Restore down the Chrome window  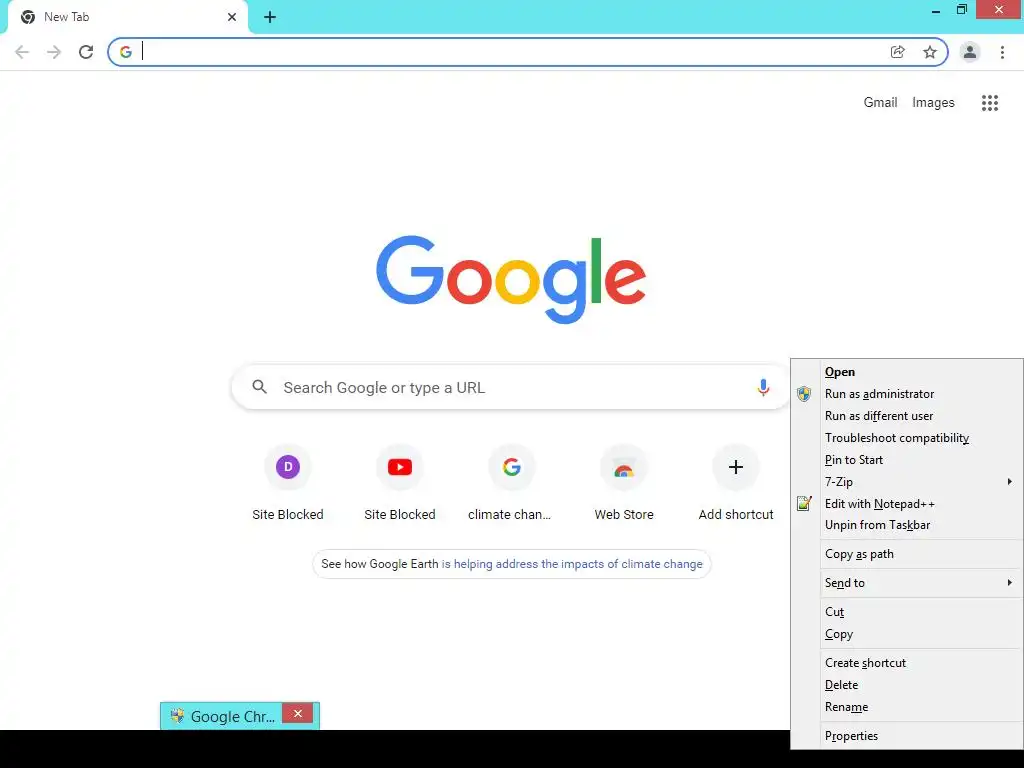(x=962, y=10)
